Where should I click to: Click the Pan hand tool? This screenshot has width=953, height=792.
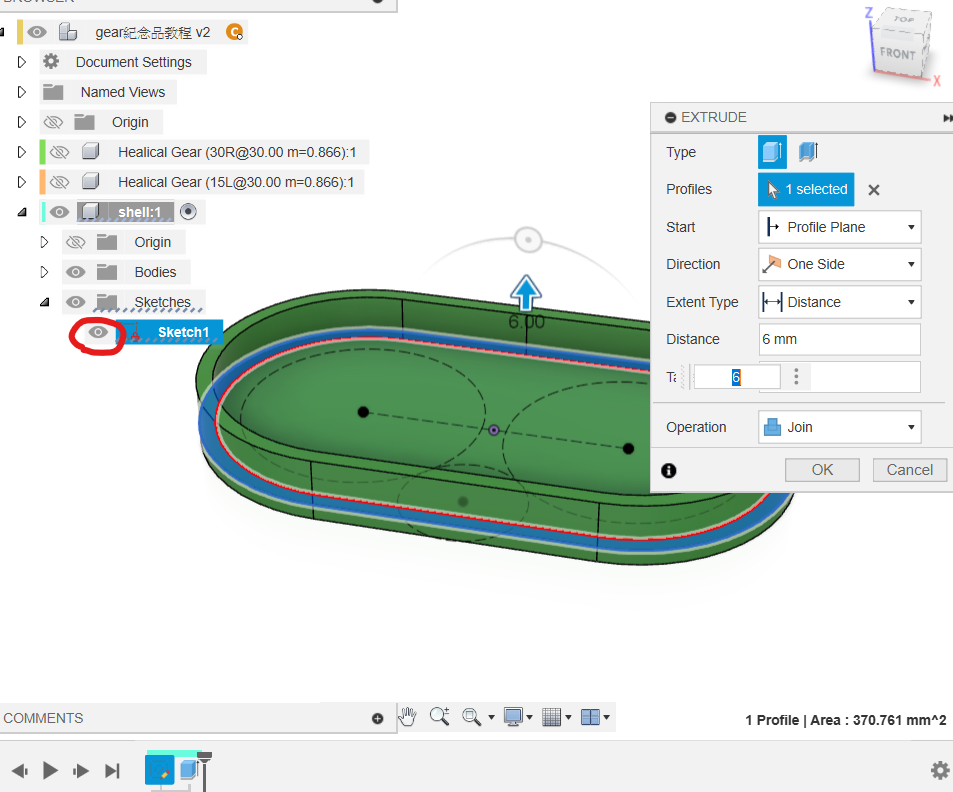[x=407, y=716]
